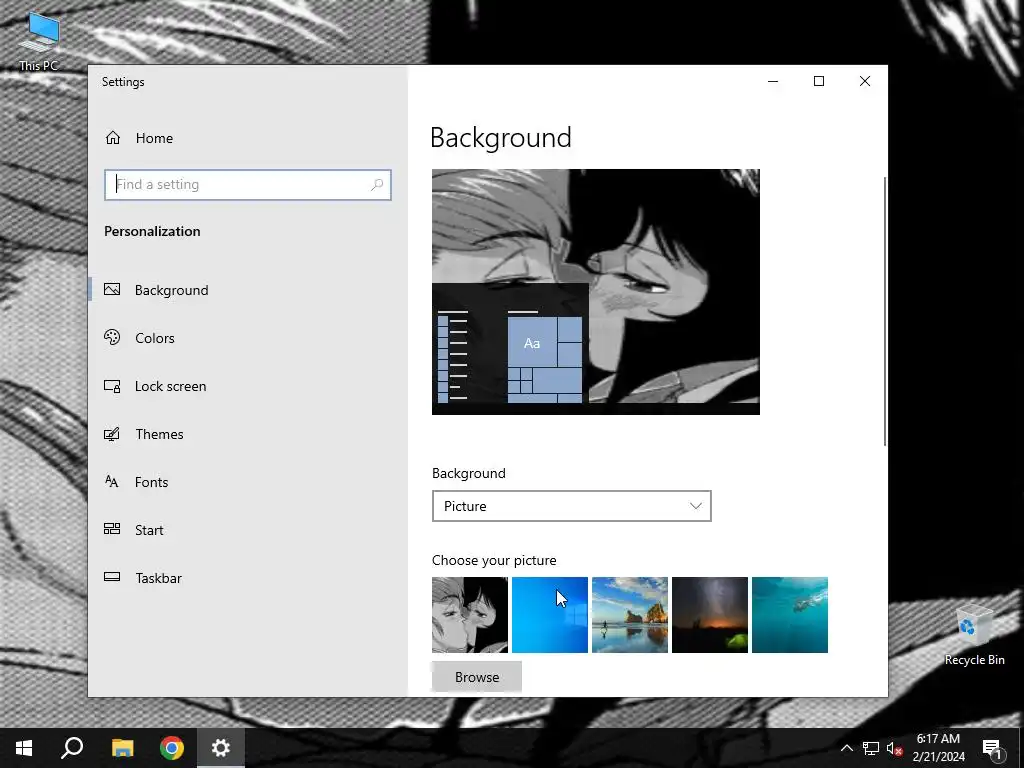Select the Recycle Bin desktop icon
This screenshot has width=1024, height=768.
click(x=974, y=636)
